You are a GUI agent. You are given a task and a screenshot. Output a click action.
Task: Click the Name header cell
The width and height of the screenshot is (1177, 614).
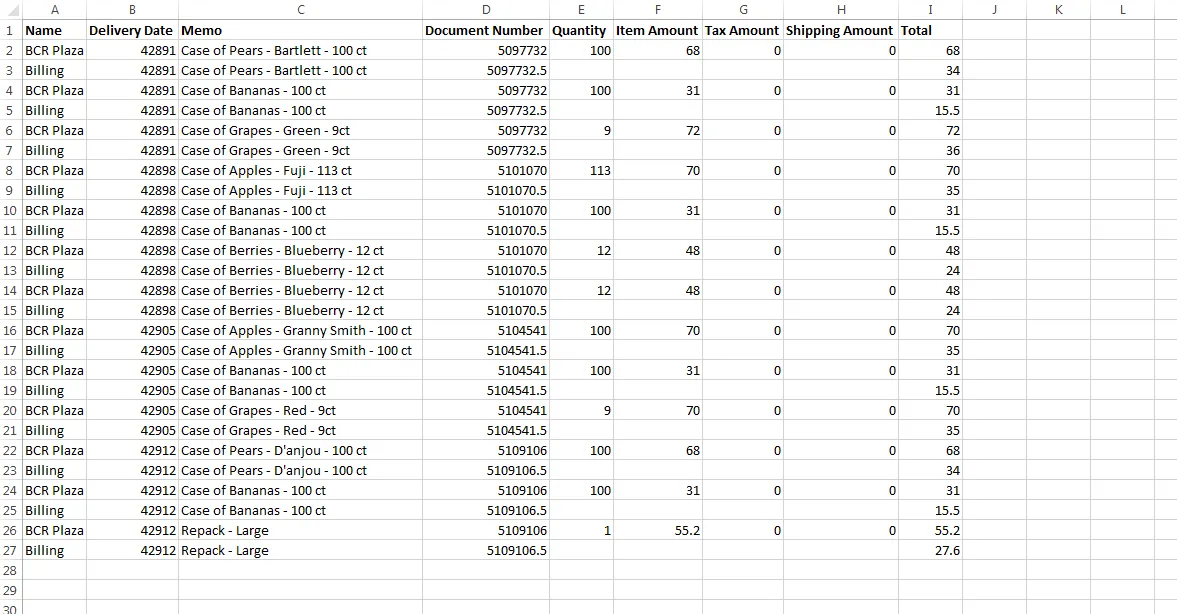(55, 31)
